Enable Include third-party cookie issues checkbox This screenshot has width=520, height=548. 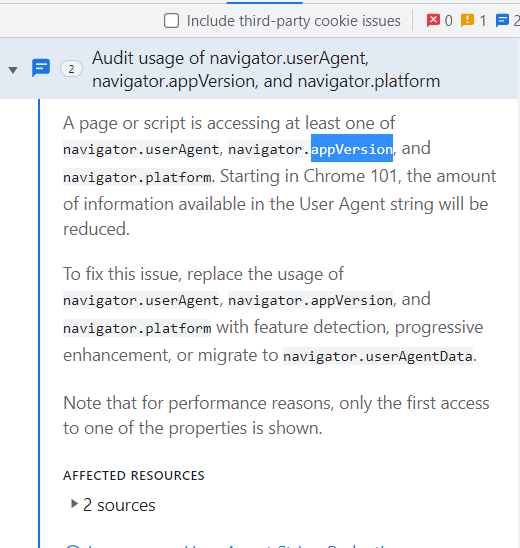pyautogui.click(x=172, y=21)
